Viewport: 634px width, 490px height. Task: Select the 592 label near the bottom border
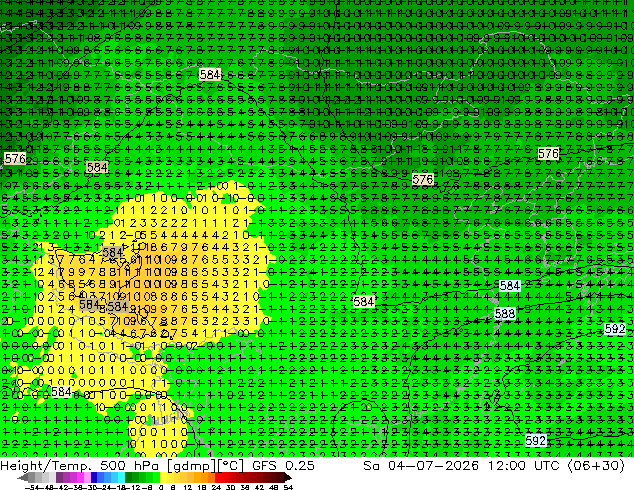pyautogui.click(x=536, y=440)
